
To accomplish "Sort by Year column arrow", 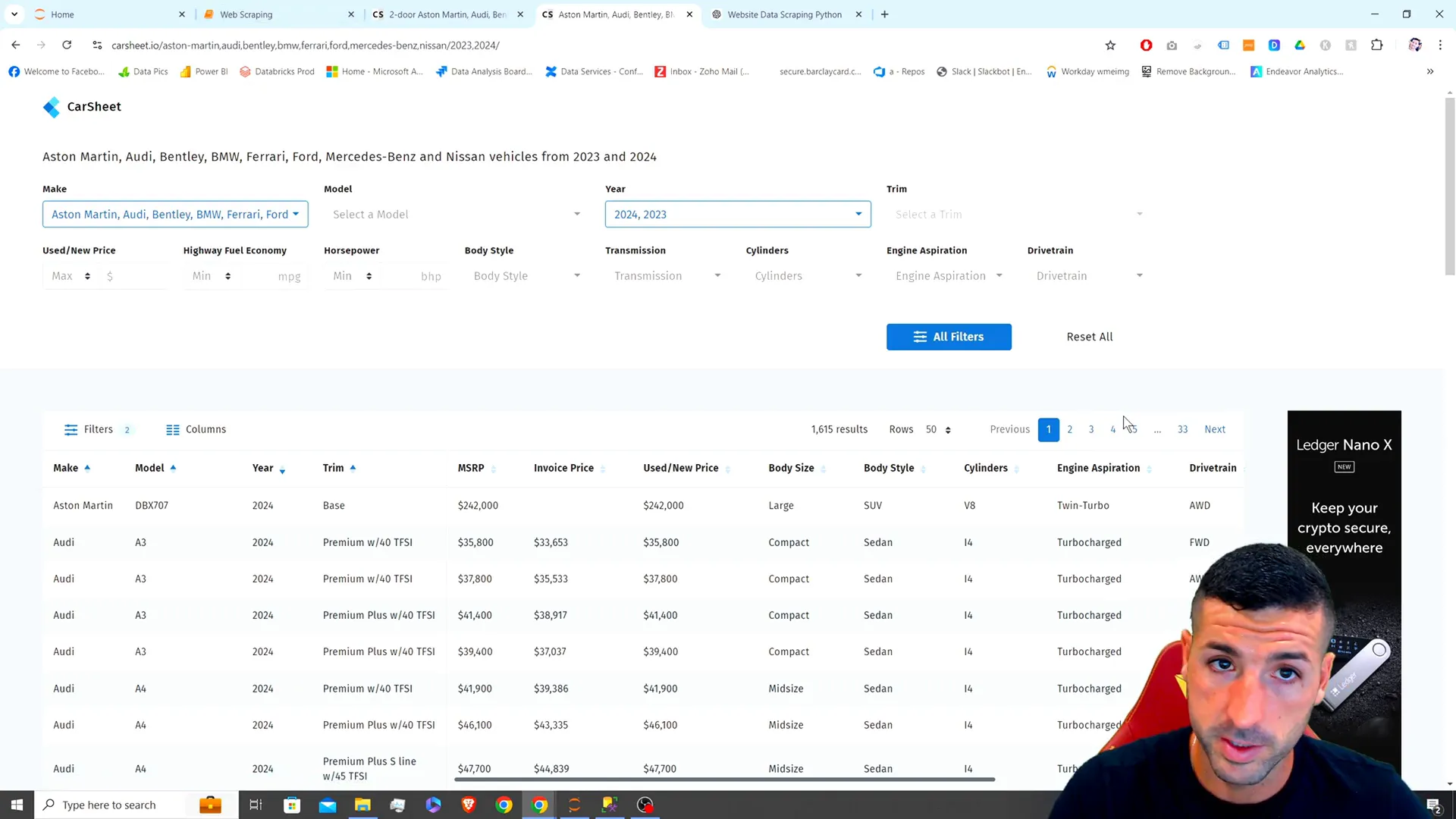I will click(282, 471).
